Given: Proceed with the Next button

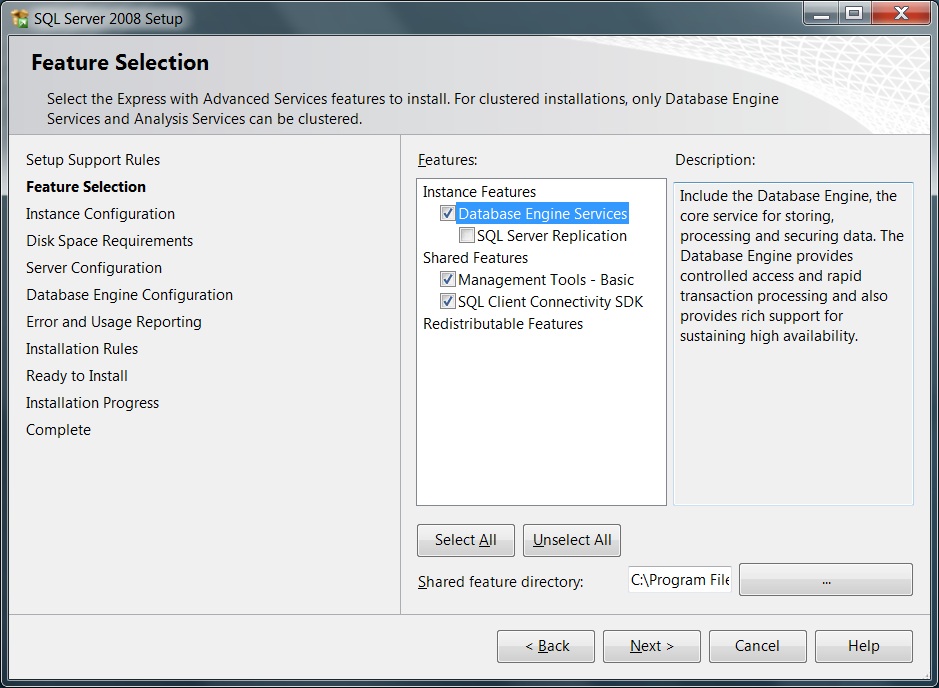Looking at the screenshot, I should point(651,646).
